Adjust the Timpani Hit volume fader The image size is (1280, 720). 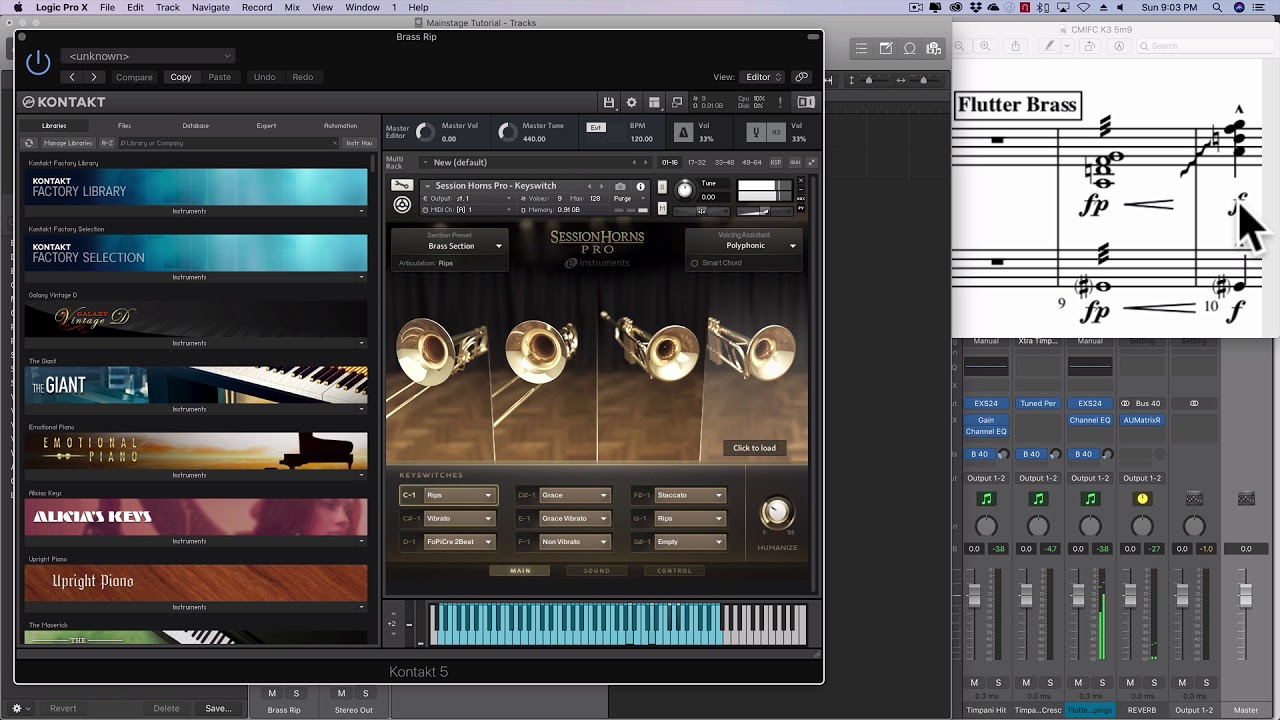974,596
